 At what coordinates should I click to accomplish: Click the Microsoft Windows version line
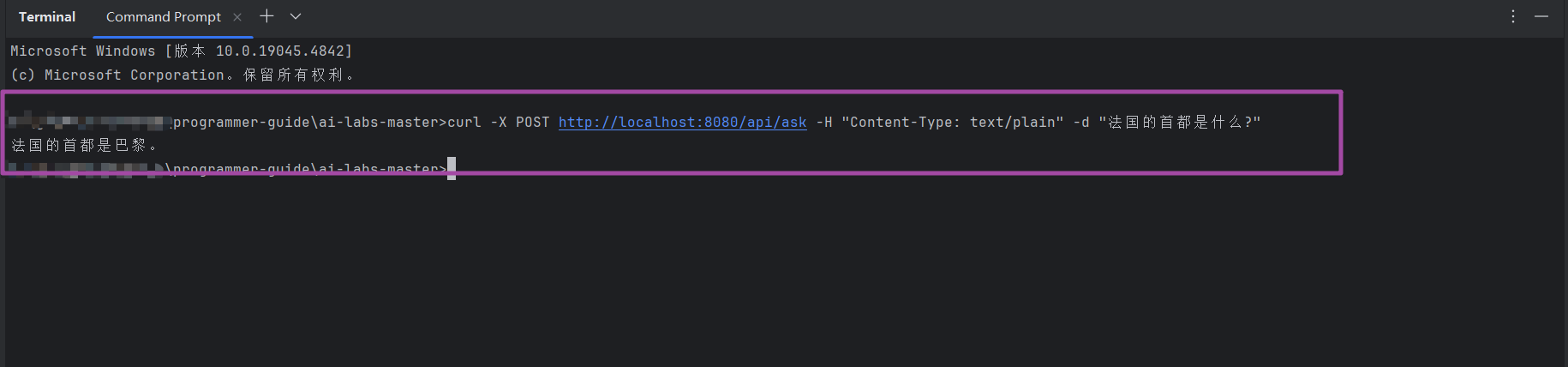tap(181, 51)
